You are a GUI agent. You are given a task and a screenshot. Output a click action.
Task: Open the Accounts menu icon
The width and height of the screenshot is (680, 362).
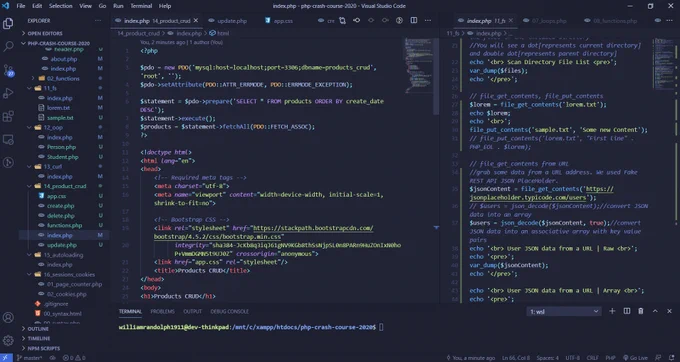click(8, 317)
